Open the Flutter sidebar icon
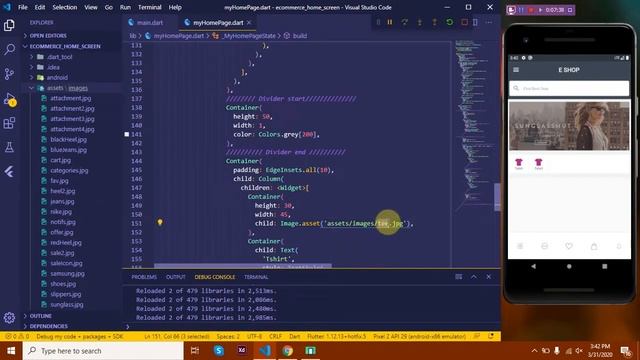The width and height of the screenshot is (640, 360). (x=9, y=172)
